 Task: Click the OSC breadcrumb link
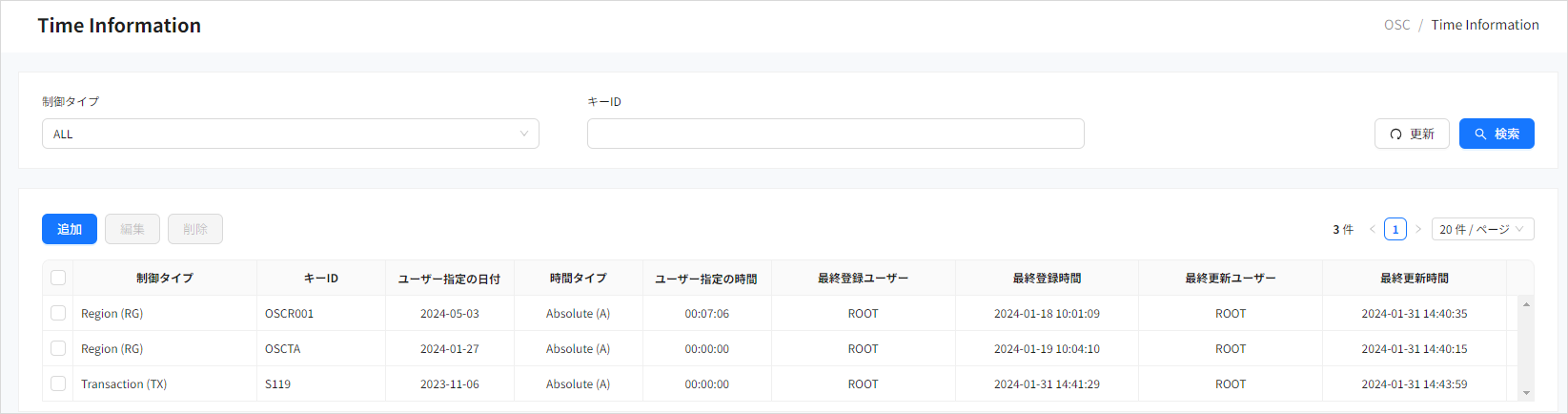click(1396, 25)
